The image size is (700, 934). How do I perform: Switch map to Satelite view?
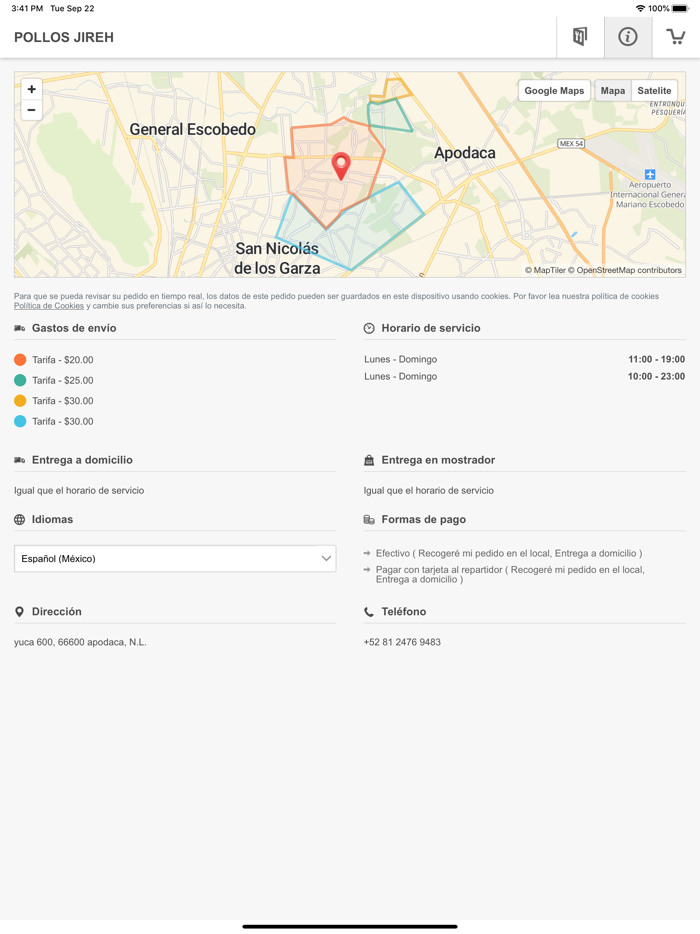pyautogui.click(x=654, y=91)
